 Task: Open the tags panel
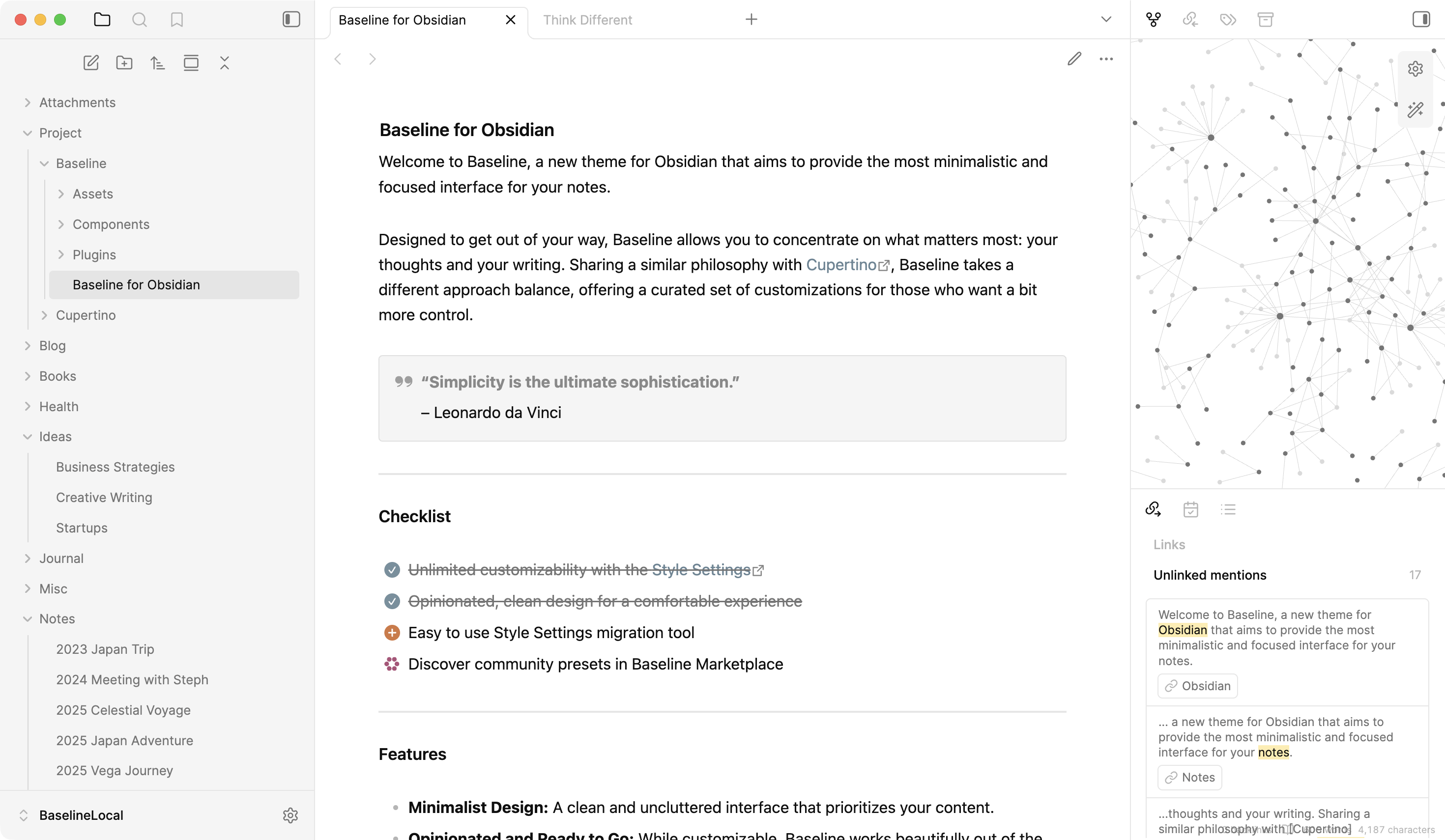pos(1228,19)
